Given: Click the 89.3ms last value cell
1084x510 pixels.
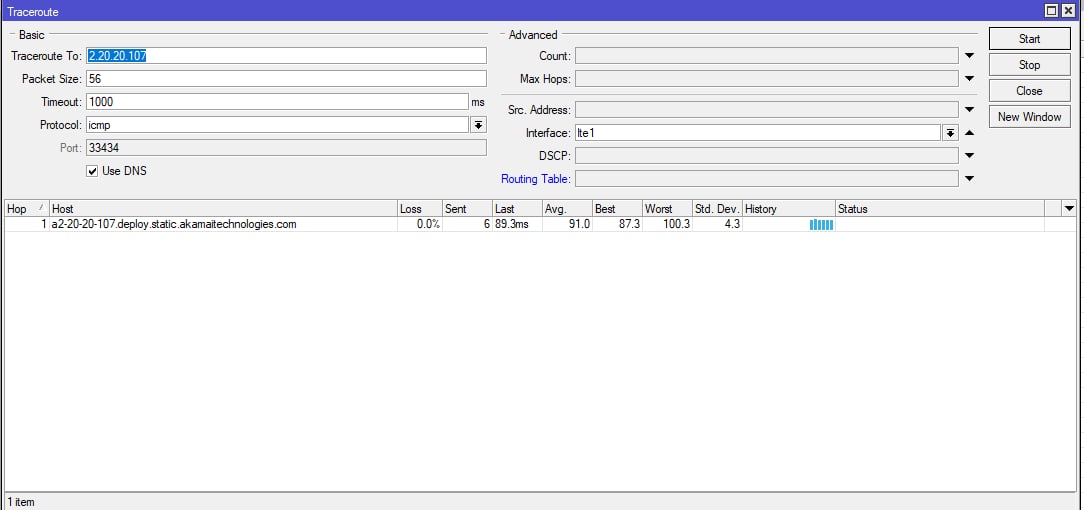Looking at the screenshot, I should [x=517, y=224].
